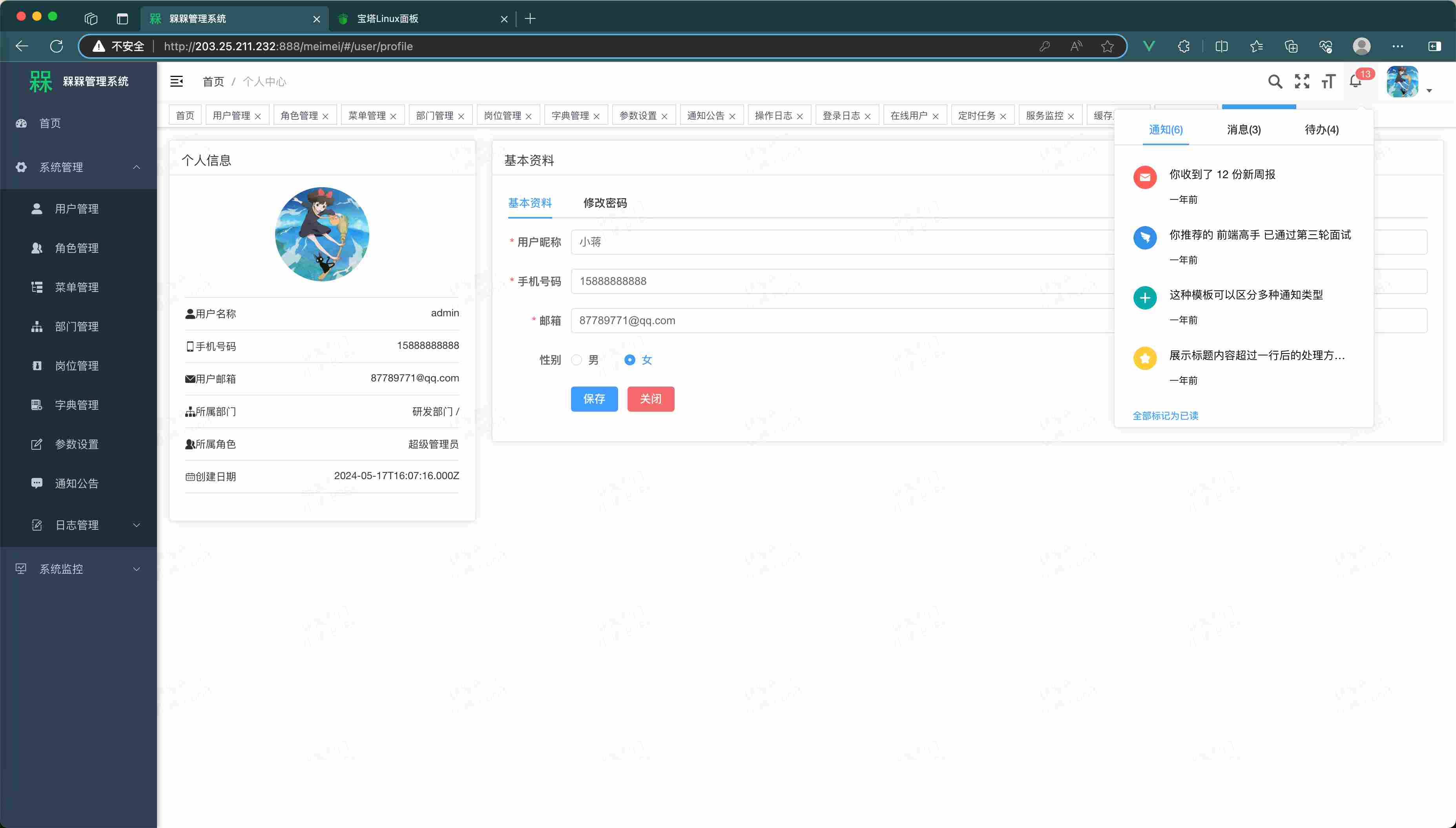
Task: Open the font size setting icon
Action: pyautogui.click(x=1328, y=82)
